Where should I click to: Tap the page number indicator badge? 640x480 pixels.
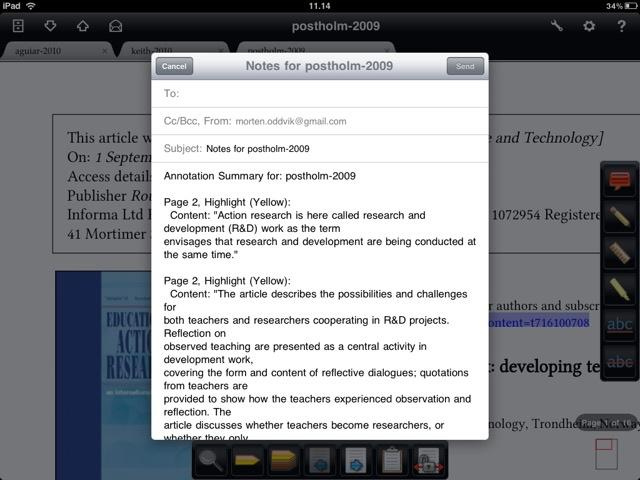(606, 423)
